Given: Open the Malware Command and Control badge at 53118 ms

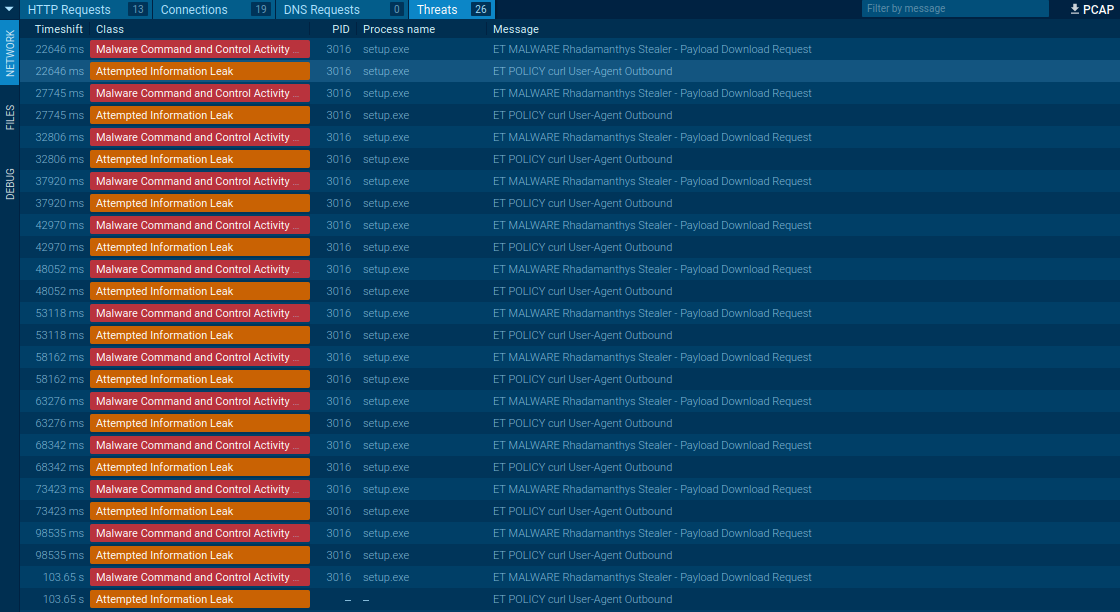Looking at the screenshot, I should pos(200,313).
